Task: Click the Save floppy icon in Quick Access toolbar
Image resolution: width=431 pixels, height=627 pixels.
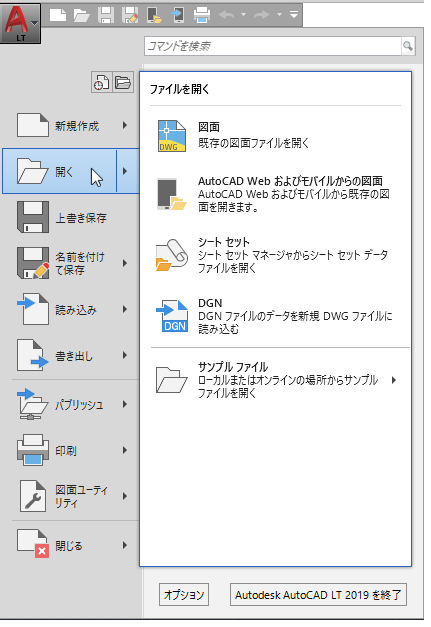Action: (106, 15)
